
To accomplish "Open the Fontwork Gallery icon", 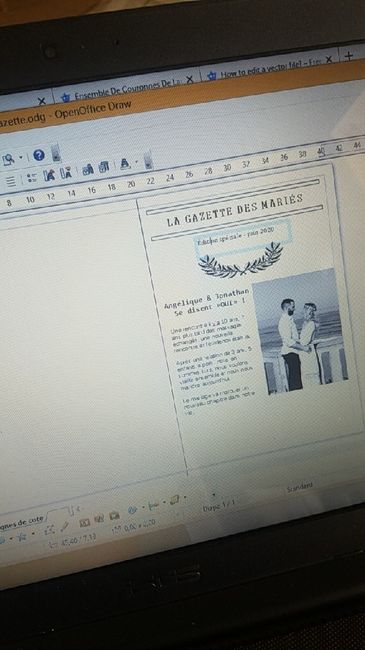I will [84, 523].
